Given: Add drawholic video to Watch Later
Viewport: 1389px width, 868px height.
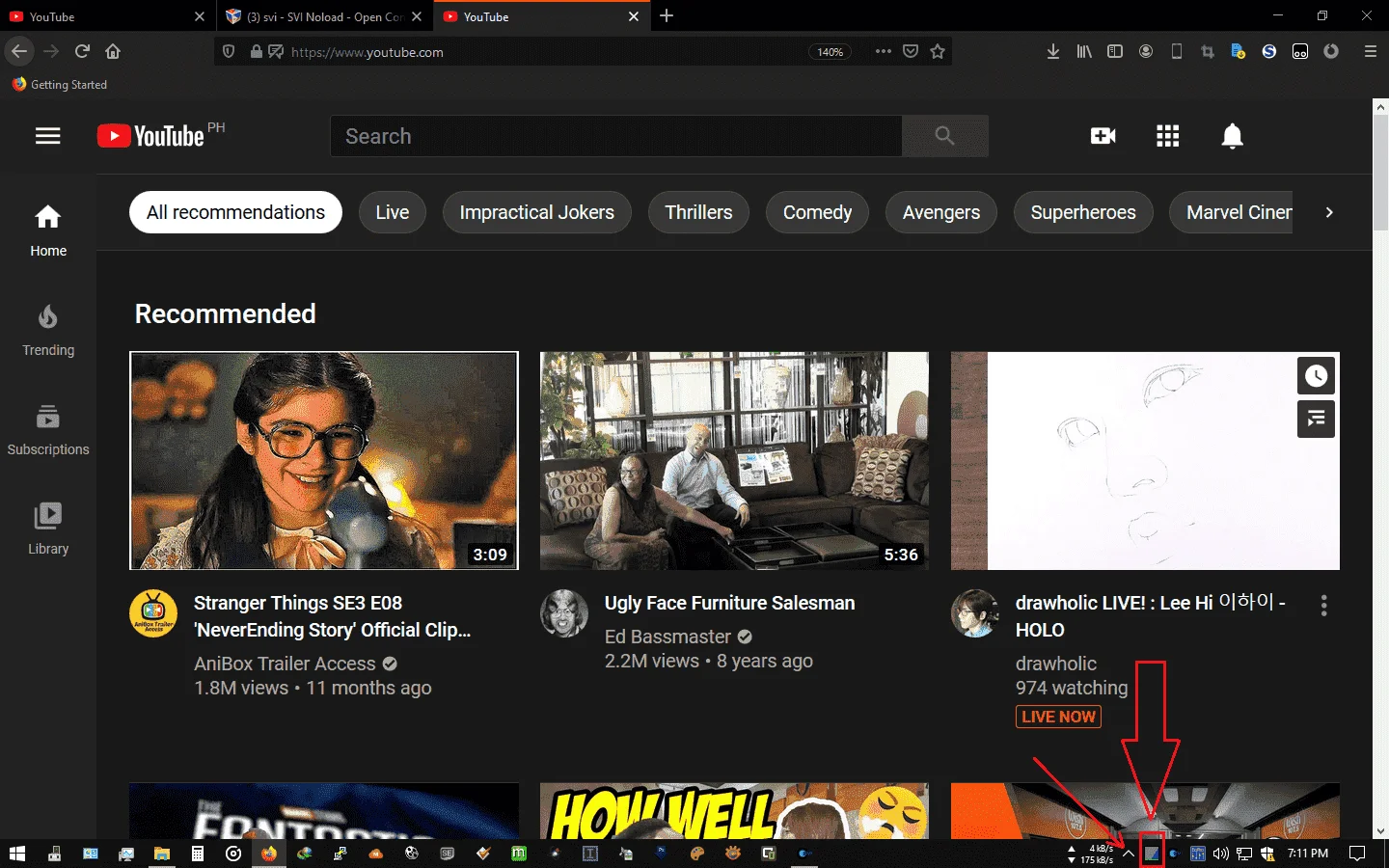Looking at the screenshot, I should [x=1316, y=376].
